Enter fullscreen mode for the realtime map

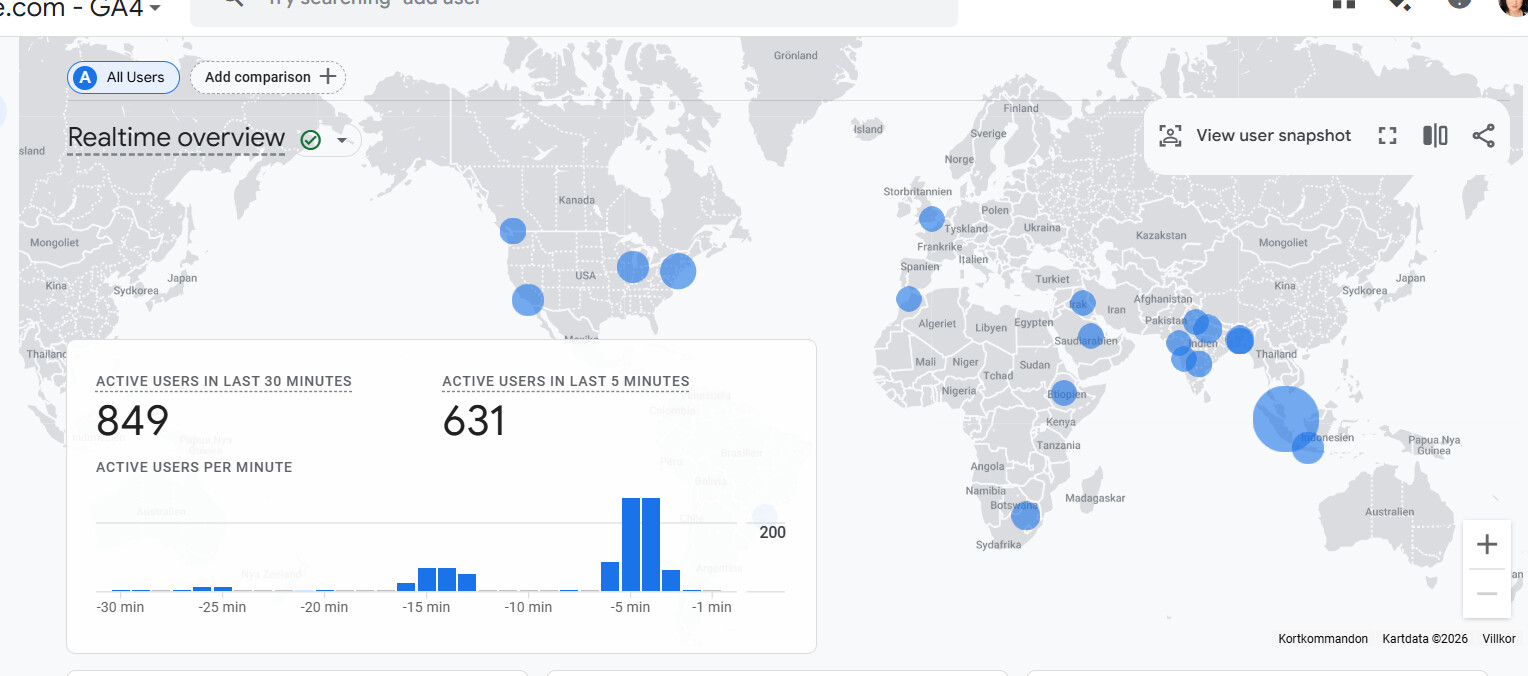[x=1387, y=136]
